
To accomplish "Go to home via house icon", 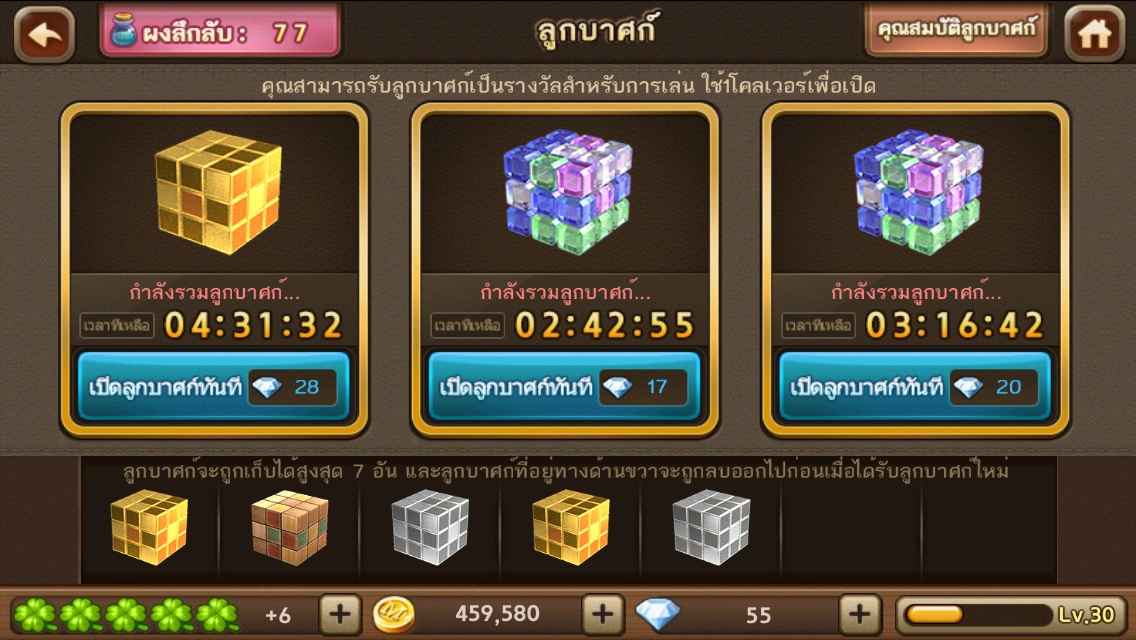I will (x=1094, y=33).
